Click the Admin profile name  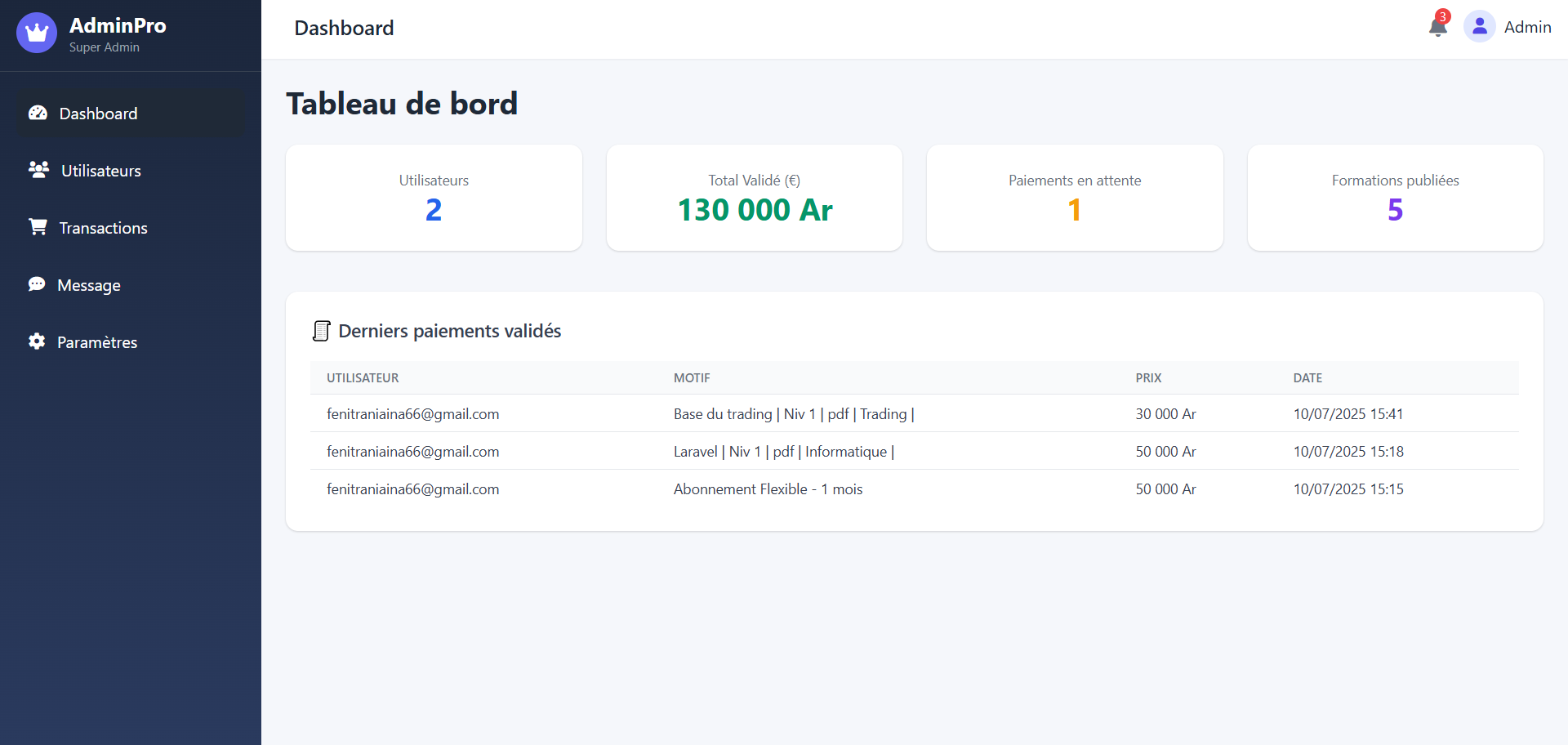(1527, 27)
